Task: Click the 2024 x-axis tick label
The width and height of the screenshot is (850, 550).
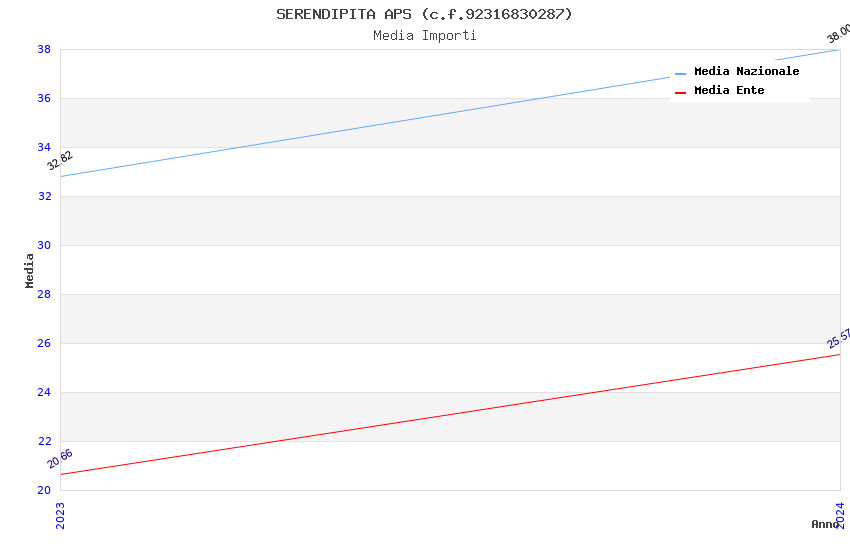Action: click(840, 515)
